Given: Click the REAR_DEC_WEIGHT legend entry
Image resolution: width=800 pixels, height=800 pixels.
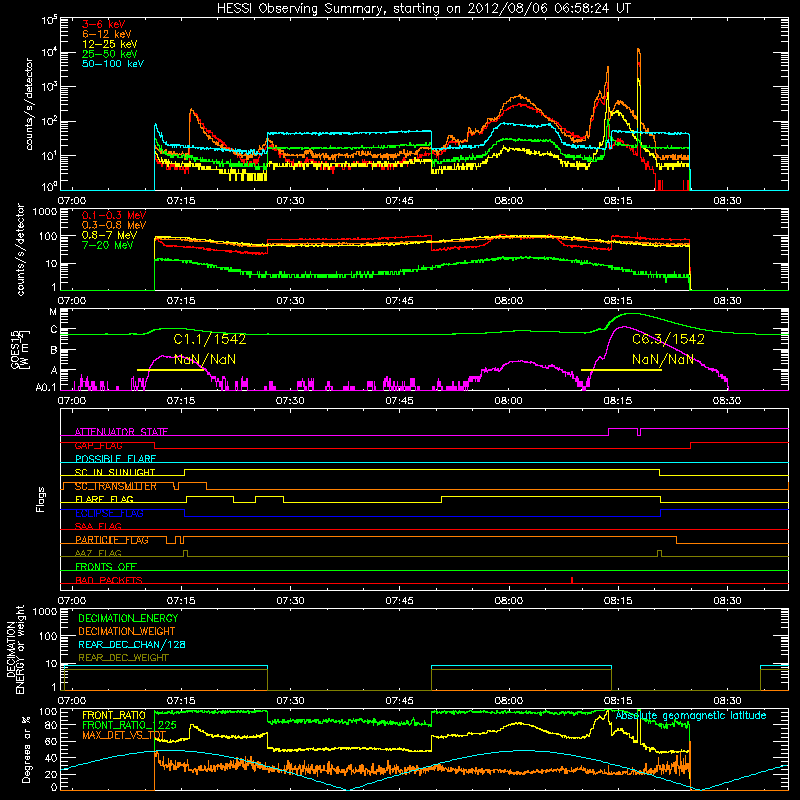Looking at the screenshot, I should pyautogui.click(x=123, y=658).
